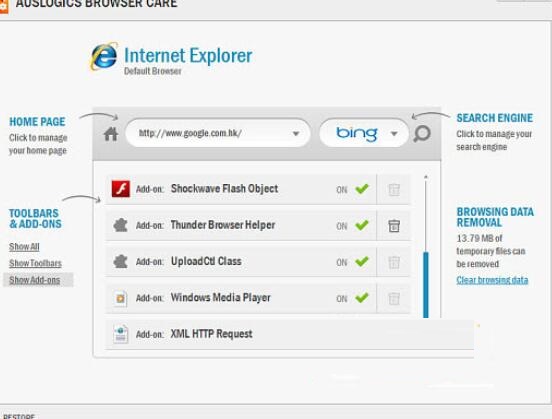Click the scrollbar up arrow
Screen dimensions: 552x419
426,177
